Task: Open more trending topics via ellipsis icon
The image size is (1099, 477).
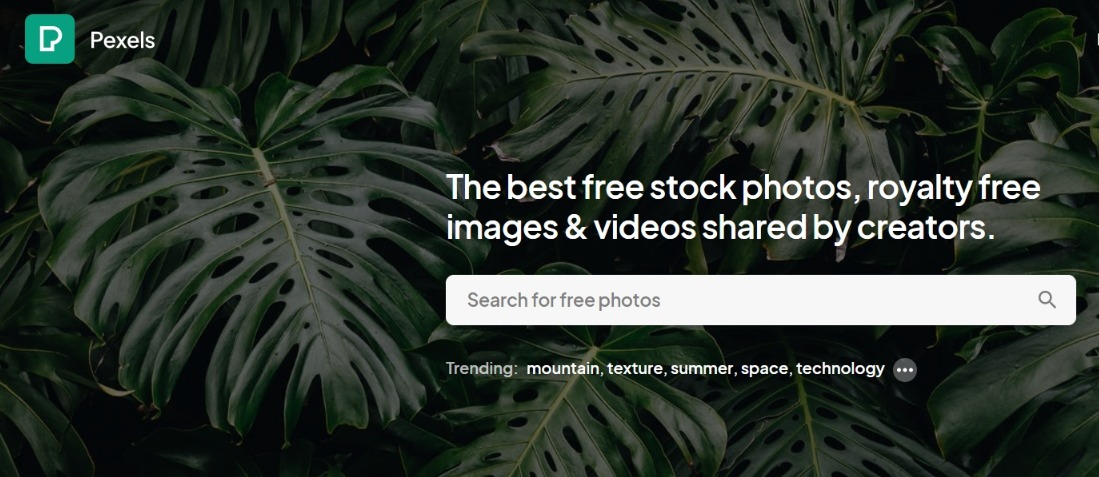Action: click(x=905, y=370)
